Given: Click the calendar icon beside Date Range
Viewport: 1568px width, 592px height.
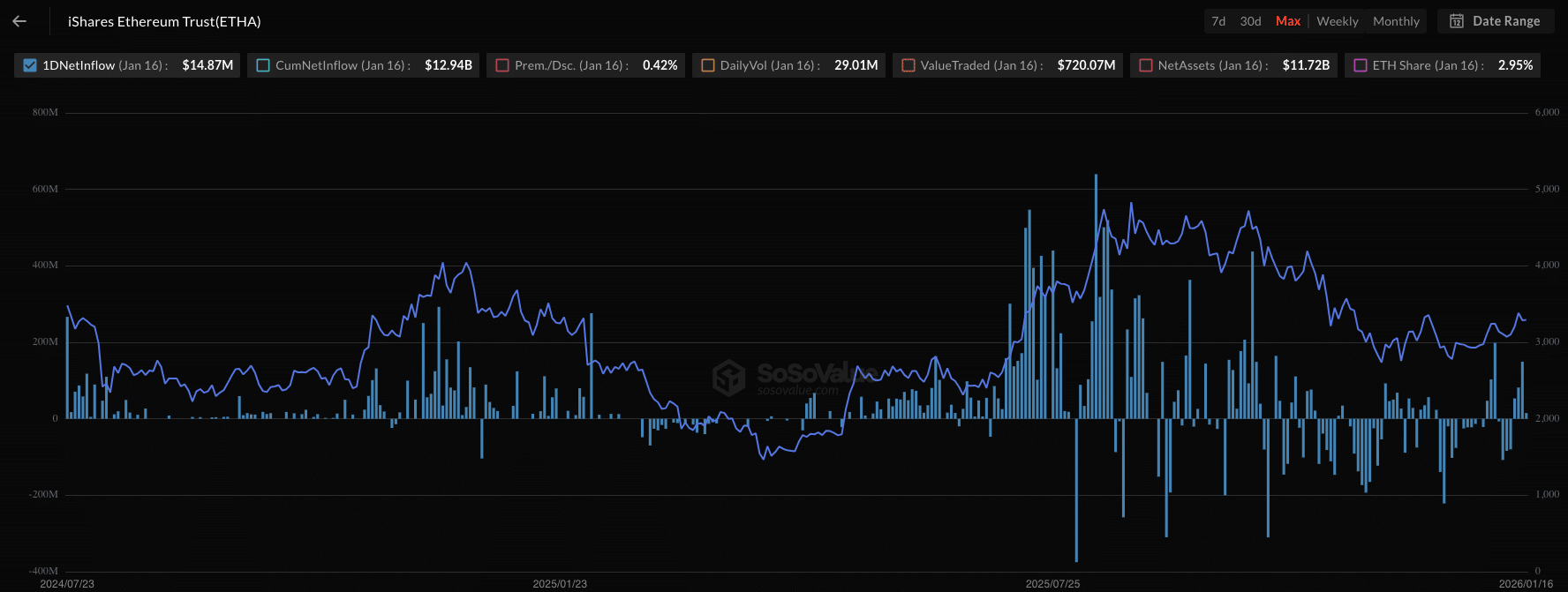Looking at the screenshot, I should [x=1457, y=21].
